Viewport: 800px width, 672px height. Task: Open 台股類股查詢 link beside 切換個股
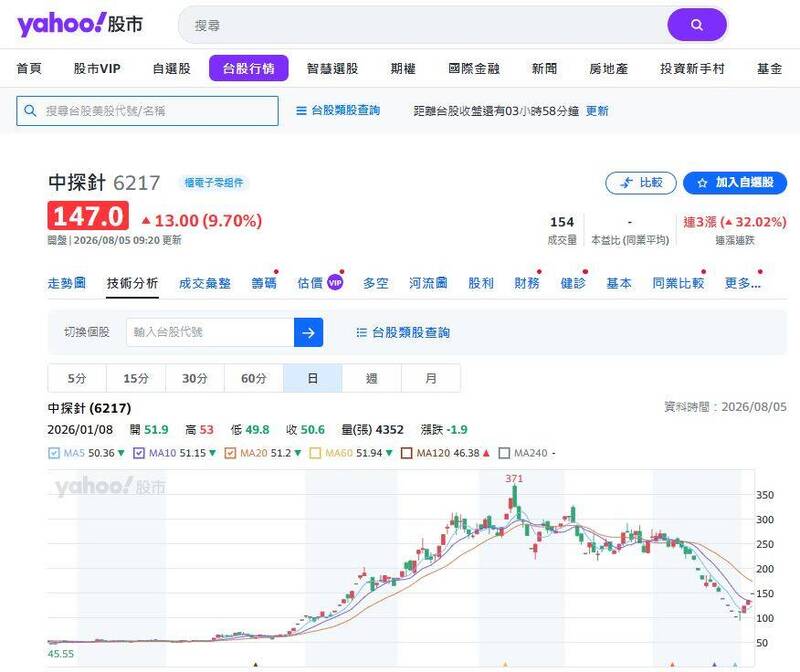click(x=411, y=333)
